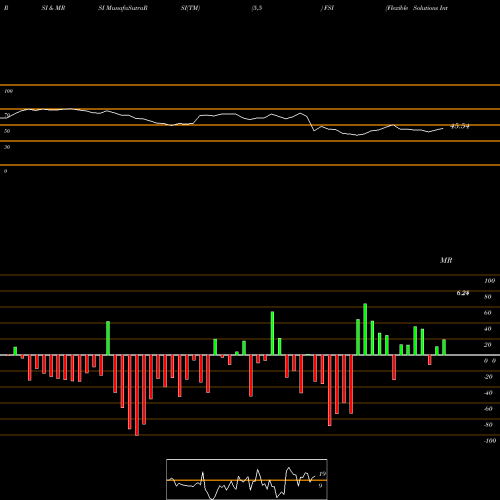Click the 6.24 MR value label
This screenshot has height=500, width=500.
463,293
